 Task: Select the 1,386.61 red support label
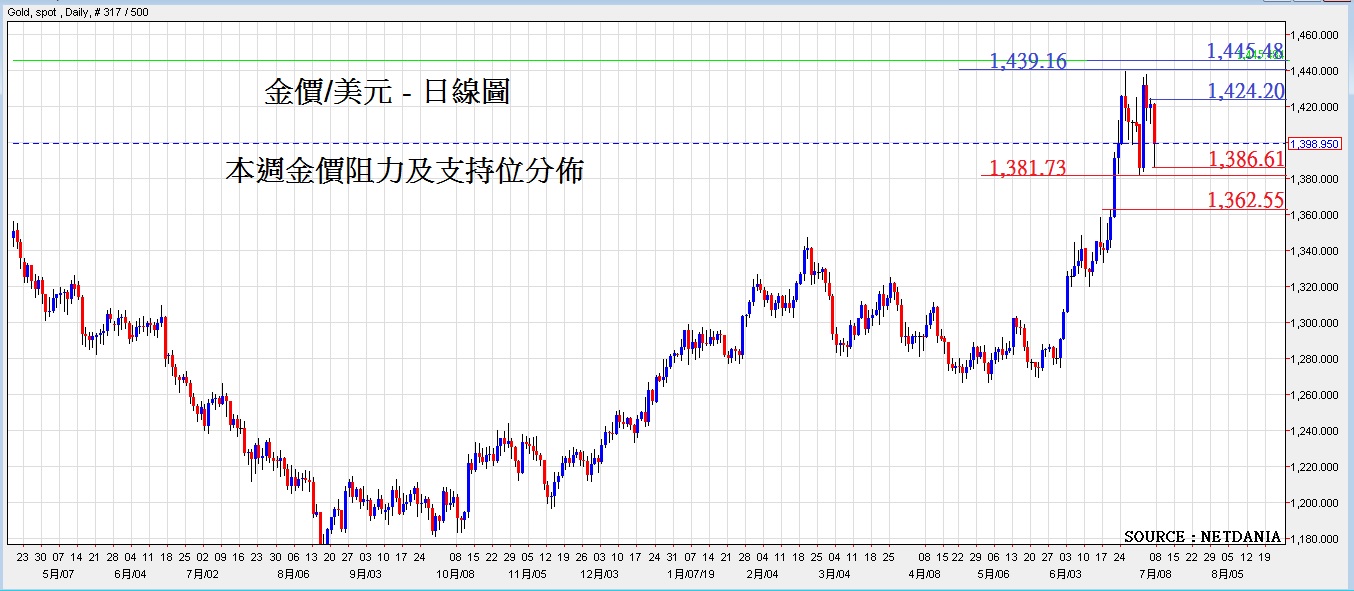coord(1246,159)
